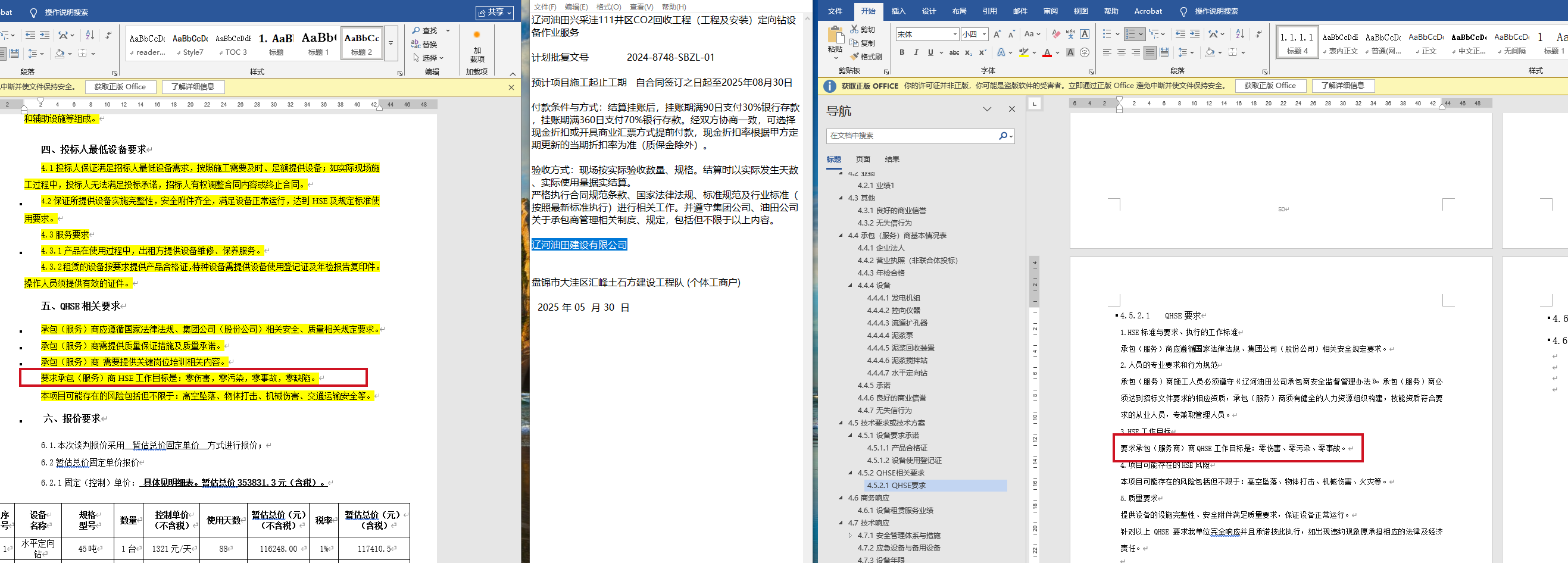
Task: Click 获取正版 Office in right Word
Action: (x=1270, y=86)
